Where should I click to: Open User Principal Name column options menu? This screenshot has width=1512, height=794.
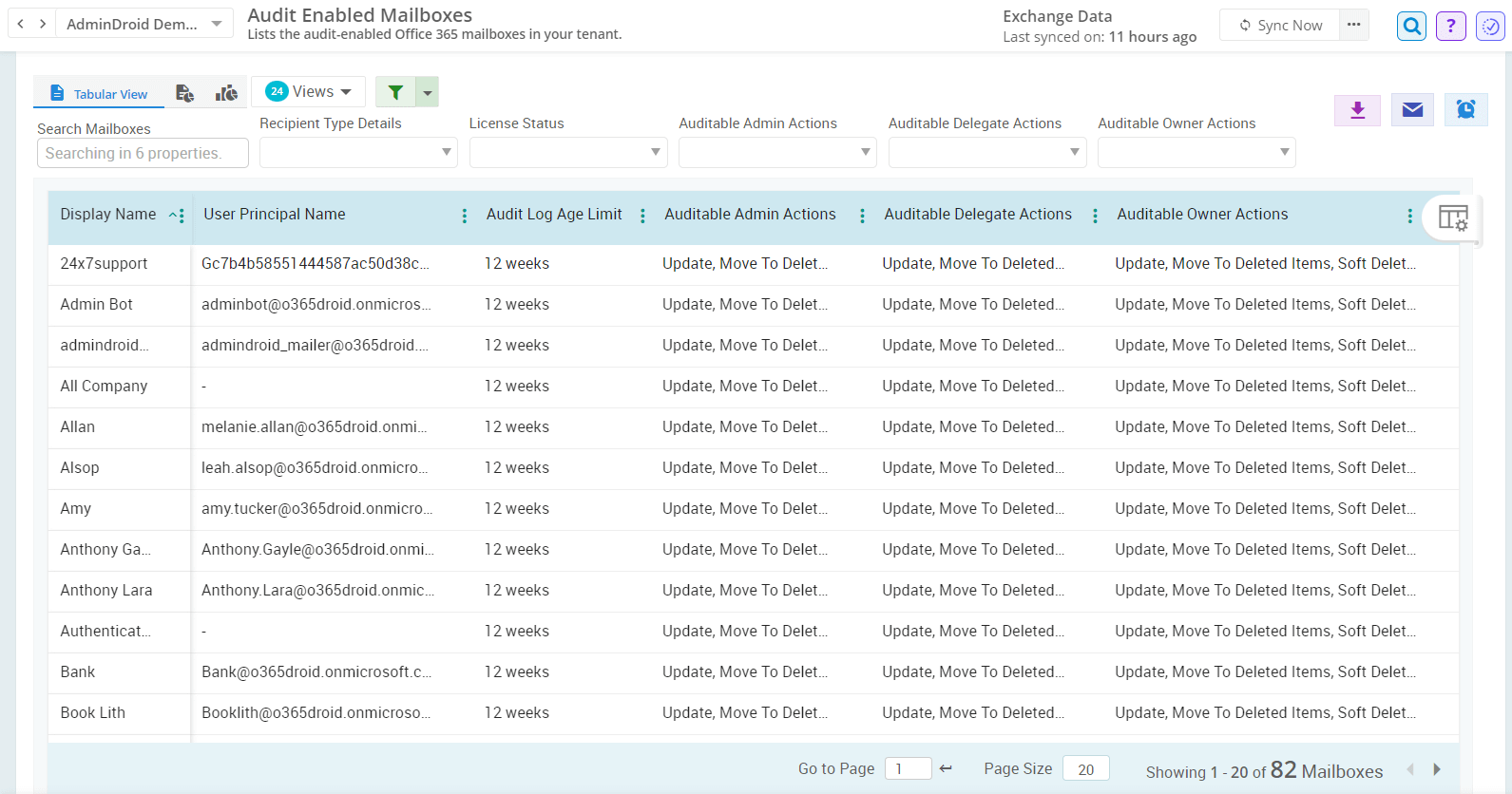(465, 216)
